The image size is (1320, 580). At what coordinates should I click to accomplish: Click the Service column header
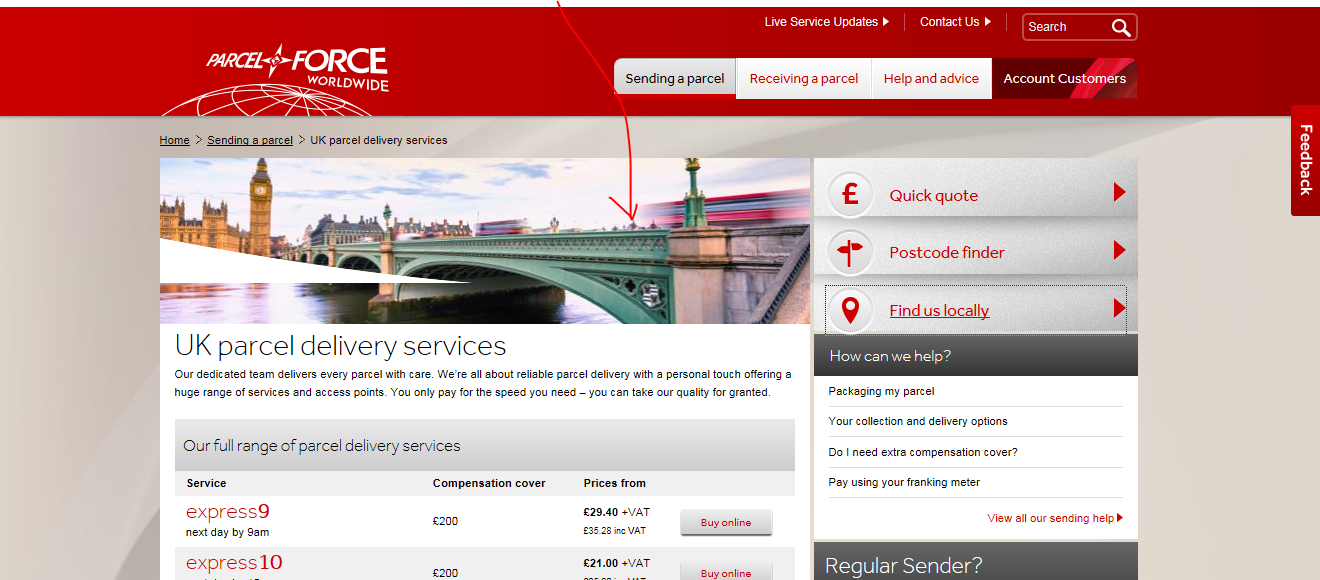point(206,483)
